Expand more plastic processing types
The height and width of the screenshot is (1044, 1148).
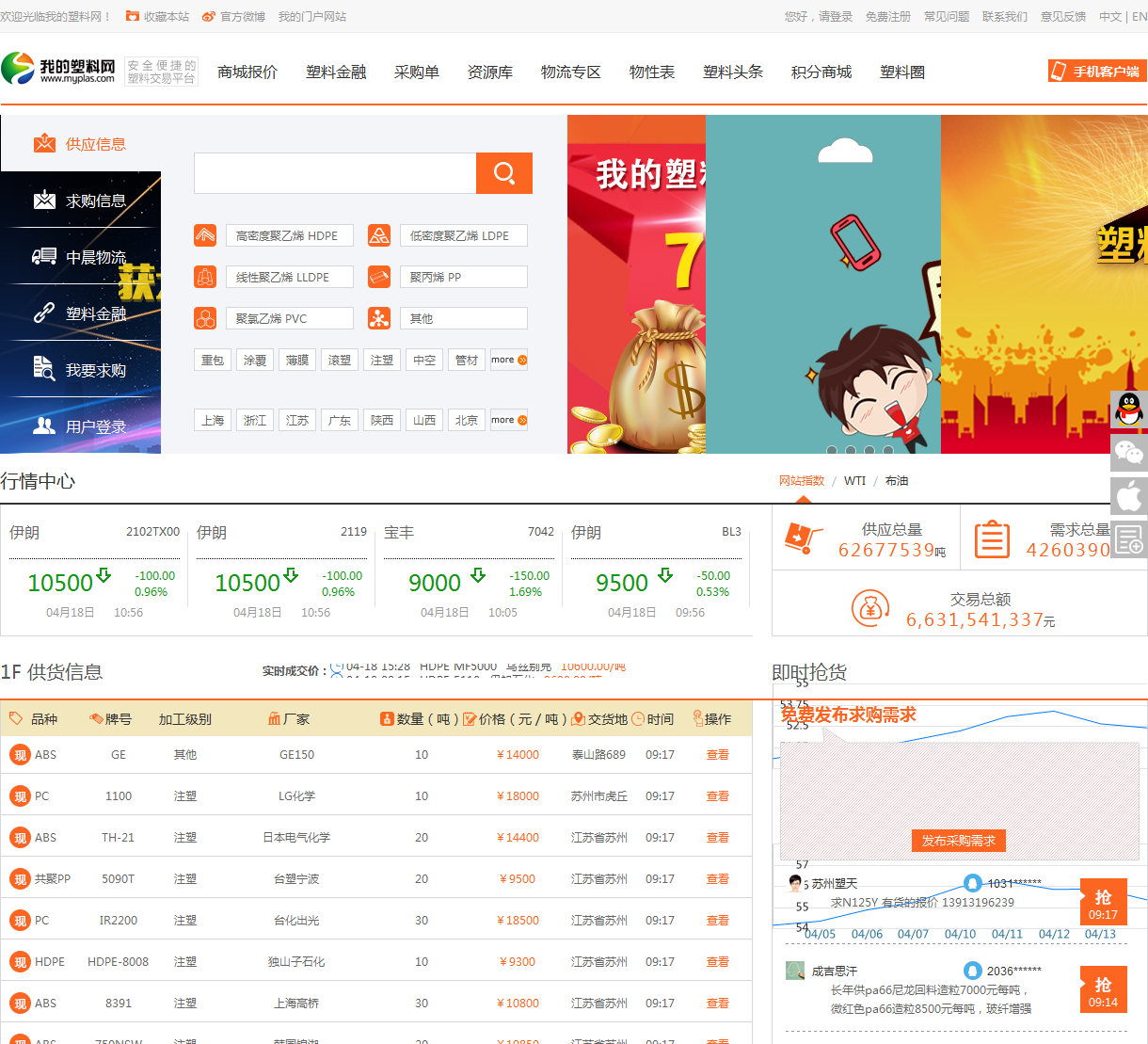point(509,360)
